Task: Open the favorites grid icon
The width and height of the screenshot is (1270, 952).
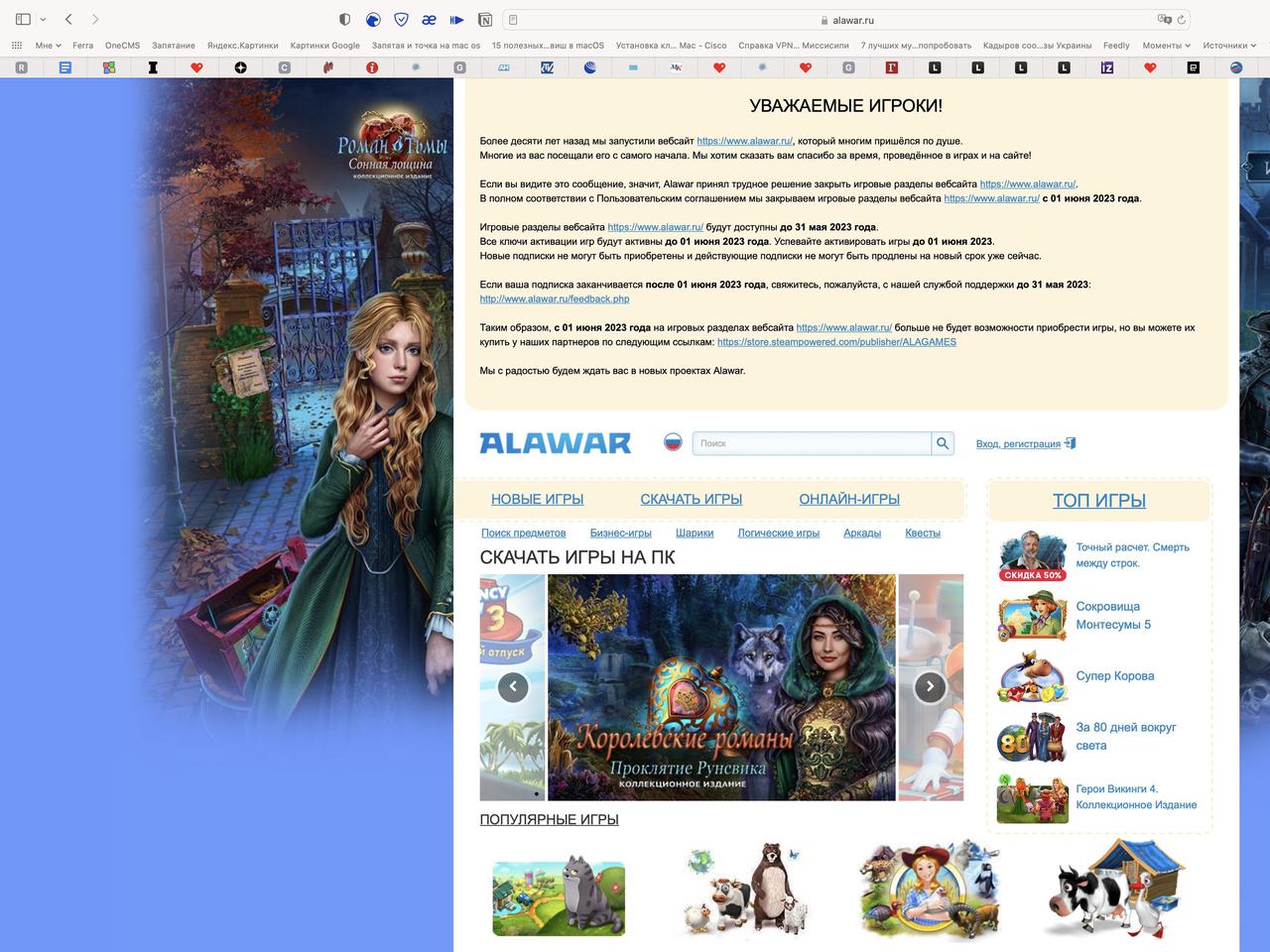Action: pos(16,45)
